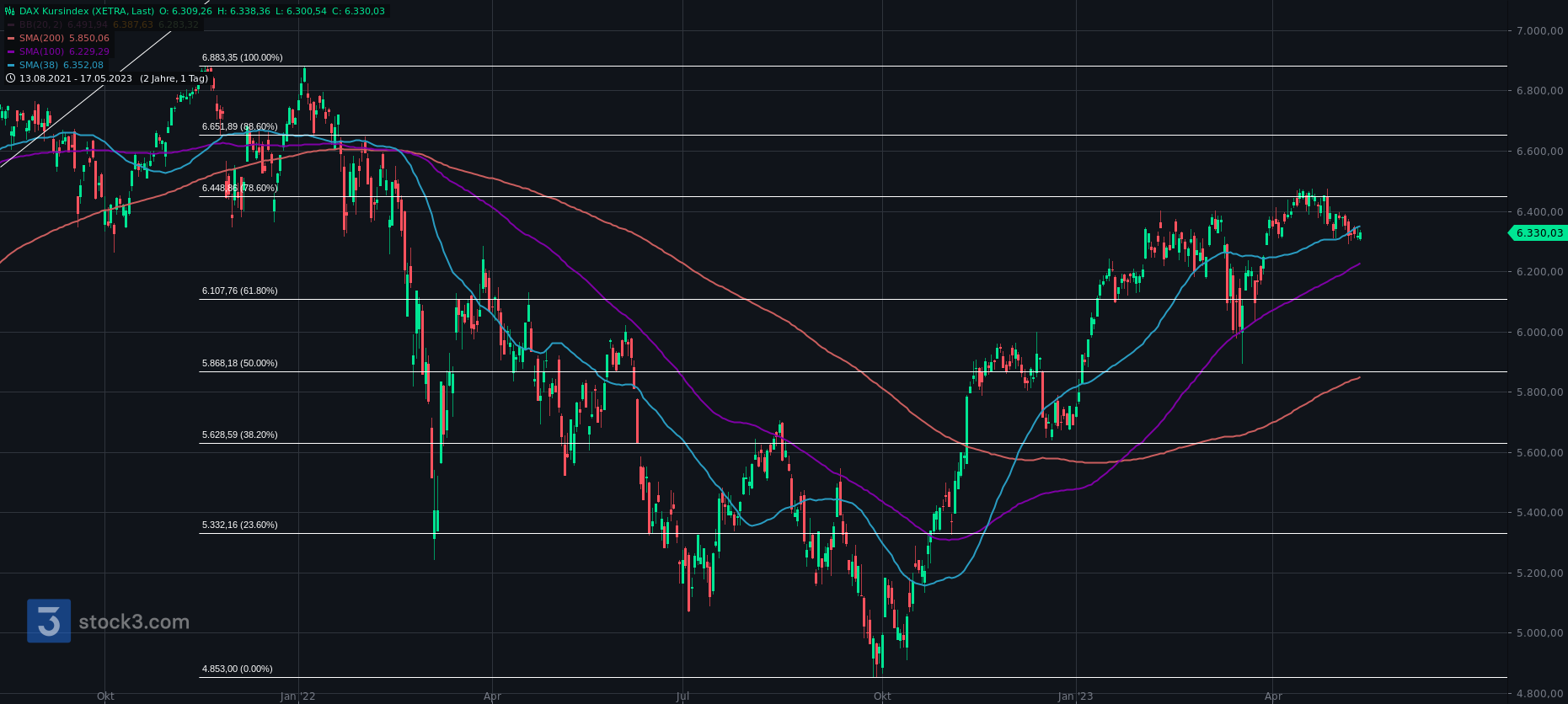This screenshot has height=704, width=1568.
Task: Select the SMA(100) 6.229,29 legend entry
Action: coord(64,51)
